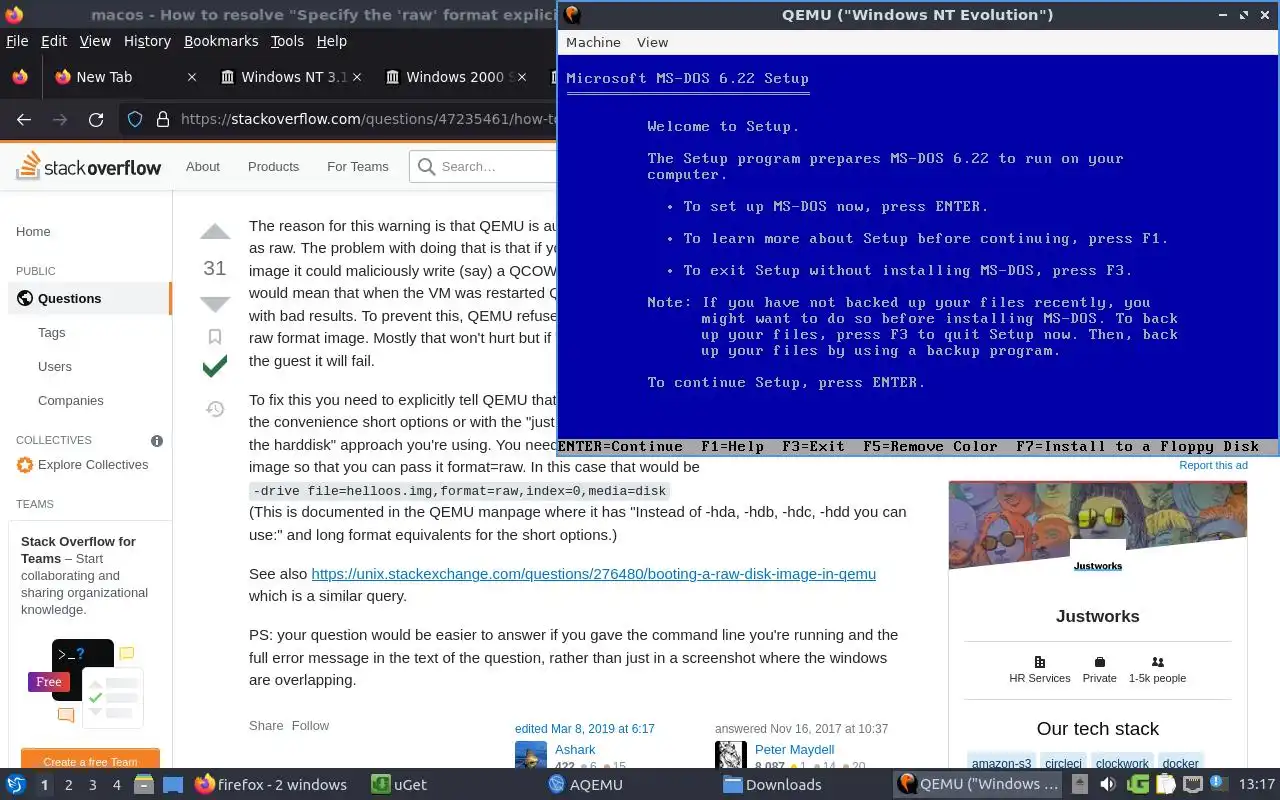
Task: Click the green accepted answer checkmark
Action: click(x=215, y=367)
